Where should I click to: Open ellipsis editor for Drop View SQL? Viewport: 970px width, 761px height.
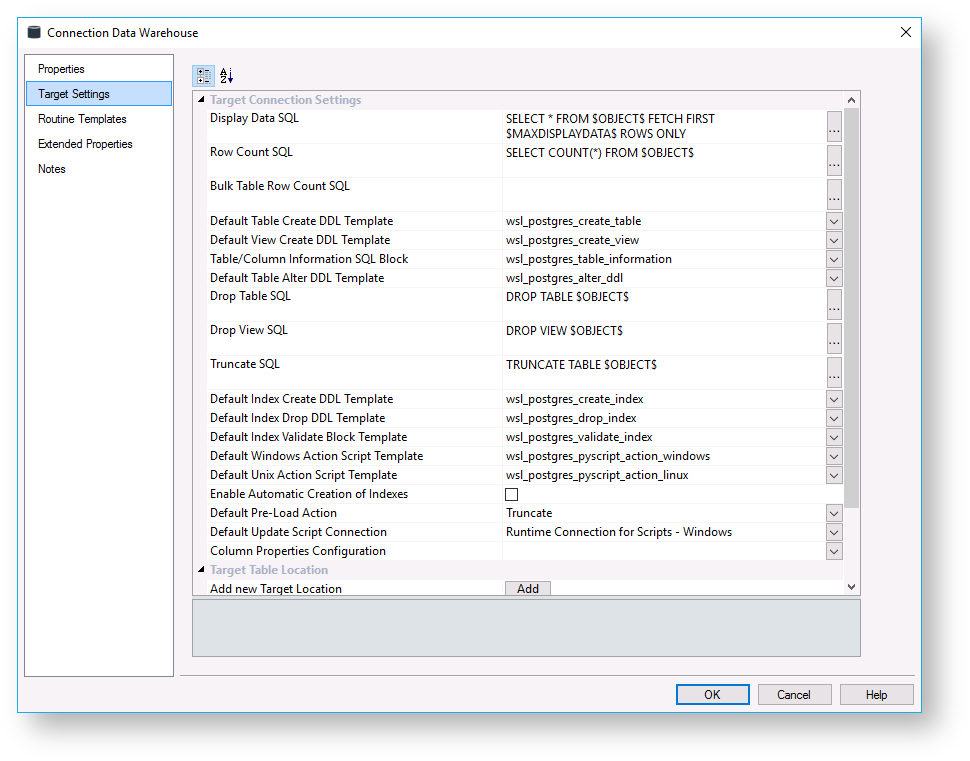click(x=834, y=338)
